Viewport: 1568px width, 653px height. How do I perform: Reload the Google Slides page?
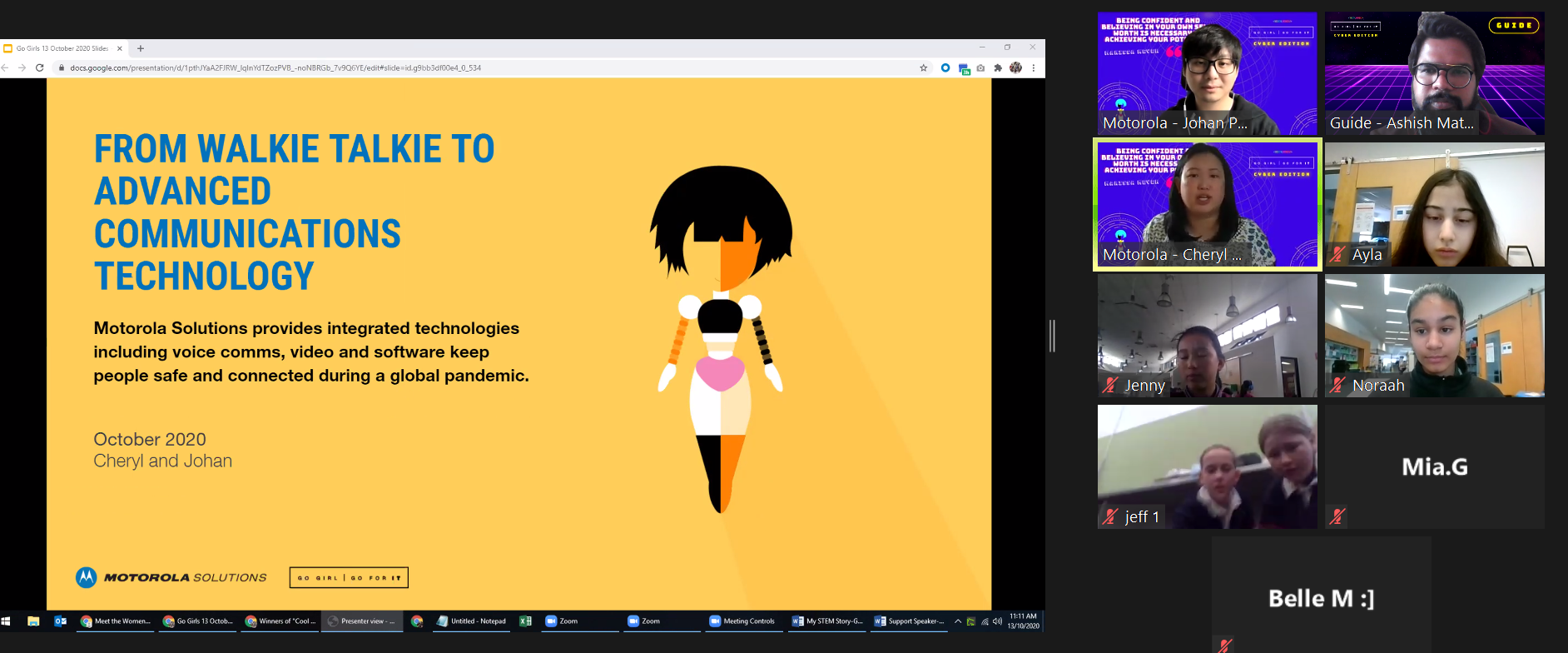[39, 67]
